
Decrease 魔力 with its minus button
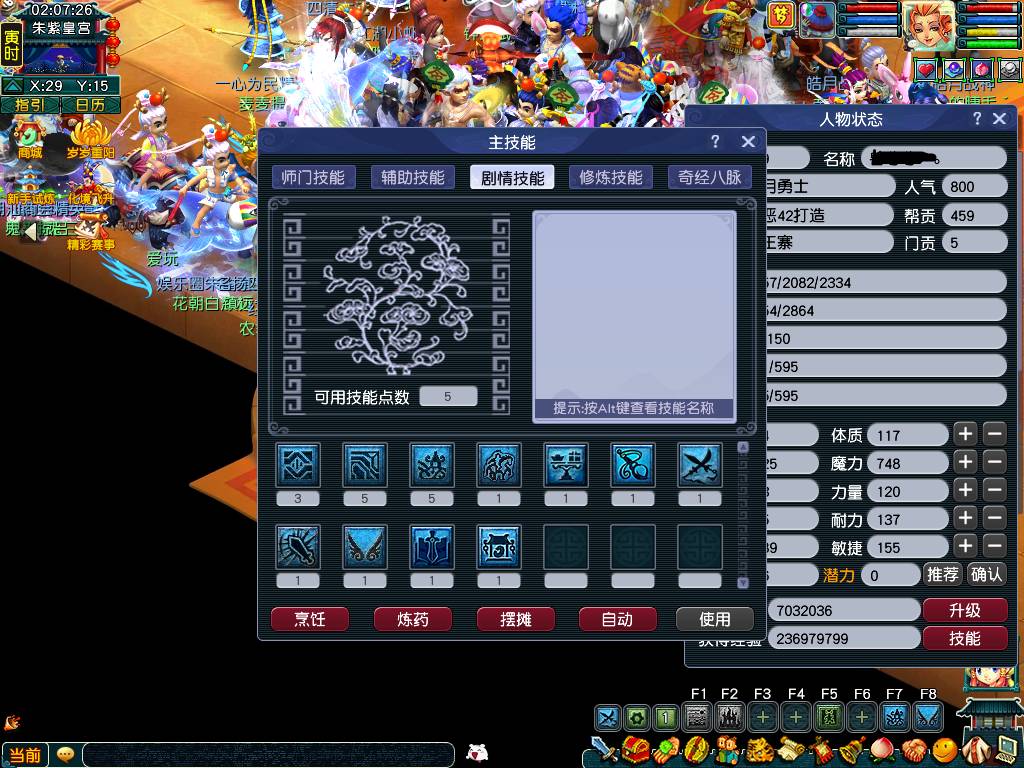click(x=994, y=462)
